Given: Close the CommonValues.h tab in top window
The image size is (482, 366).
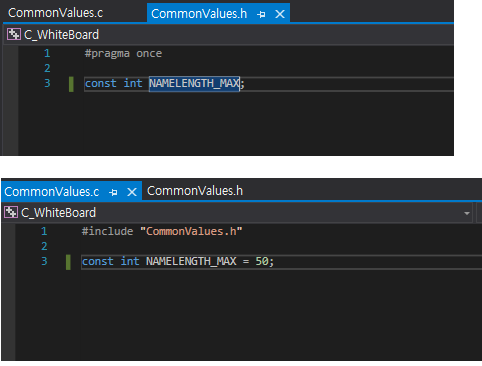Looking at the screenshot, I should click(x=280, y=14).
